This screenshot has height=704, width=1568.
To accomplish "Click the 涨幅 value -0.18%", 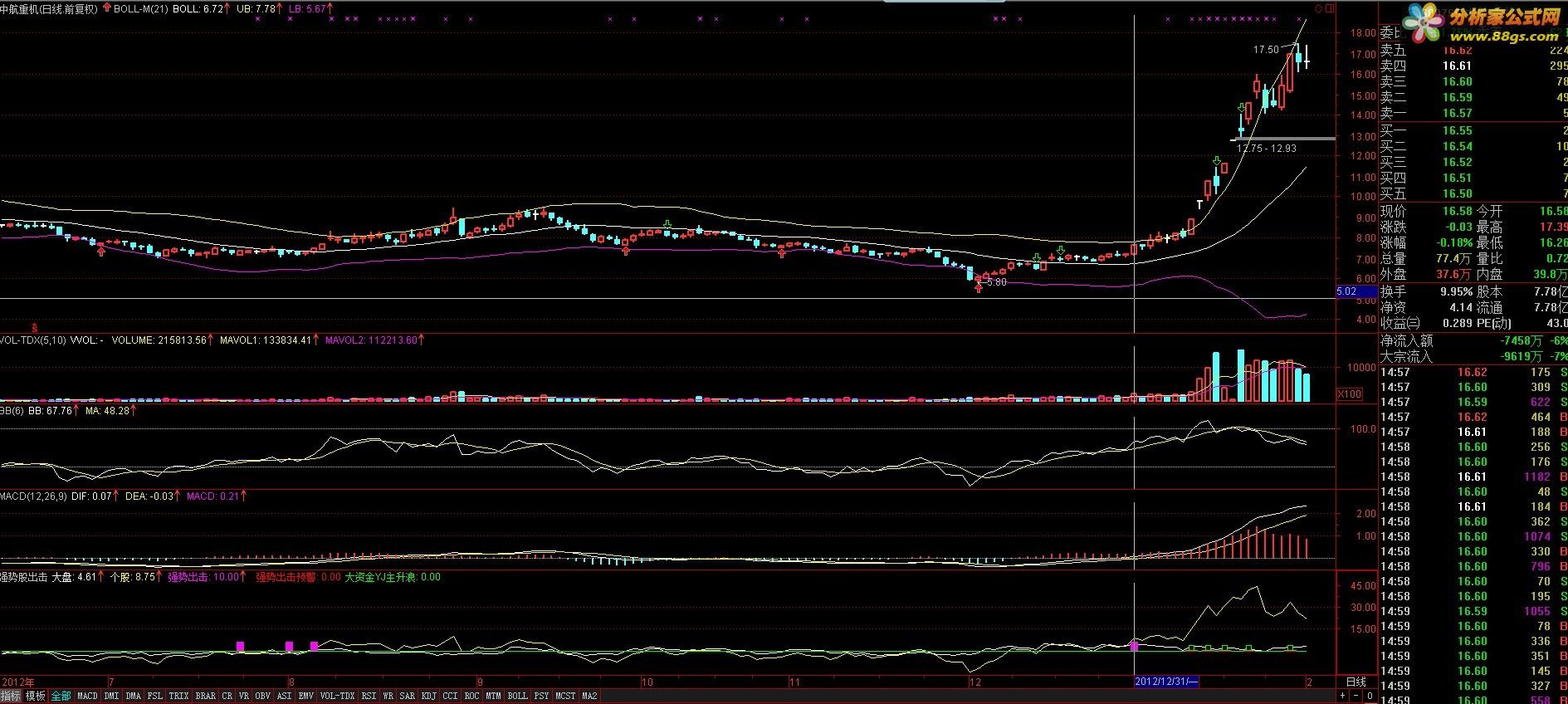I will (x=1453, y=243).
